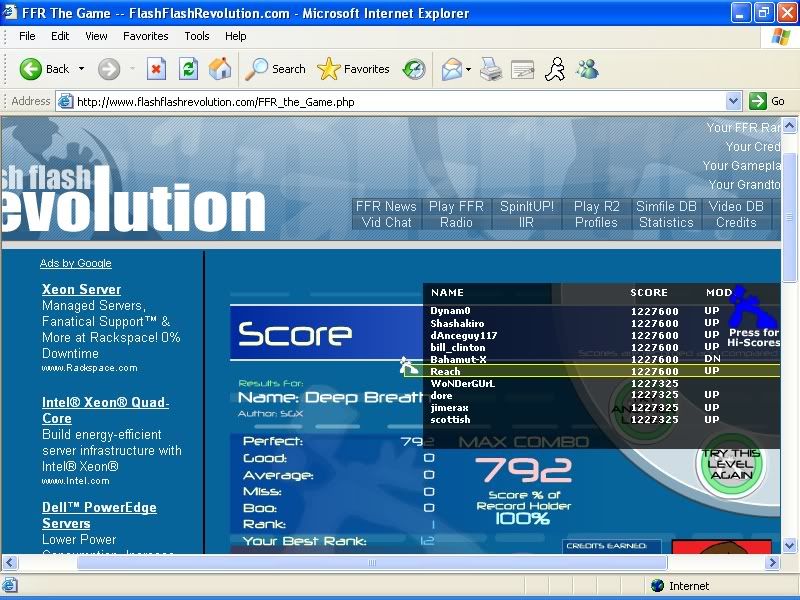
Task: Open the Mail toolbar icon
Action: [451, 69]
